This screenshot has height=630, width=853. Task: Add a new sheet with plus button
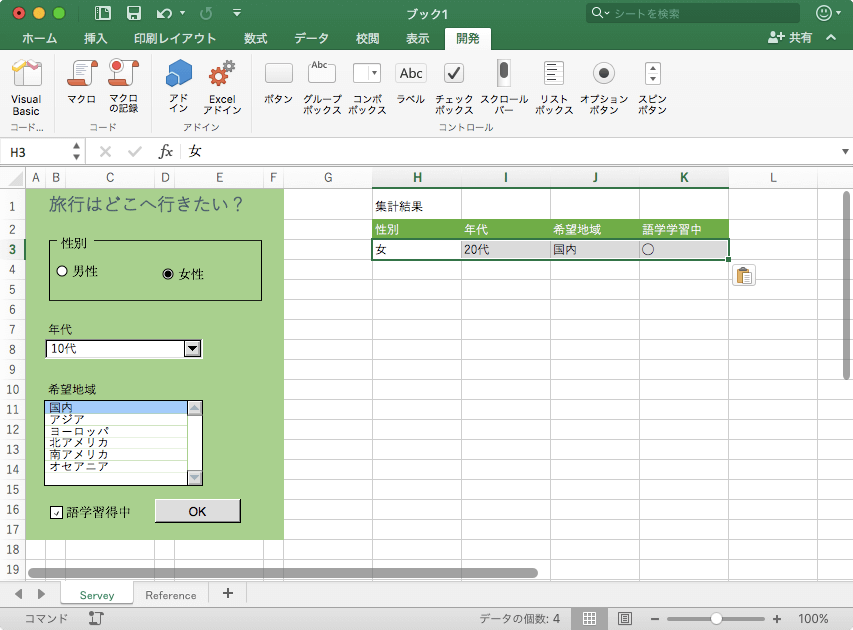pyautogui.click(x=228, y=594)
